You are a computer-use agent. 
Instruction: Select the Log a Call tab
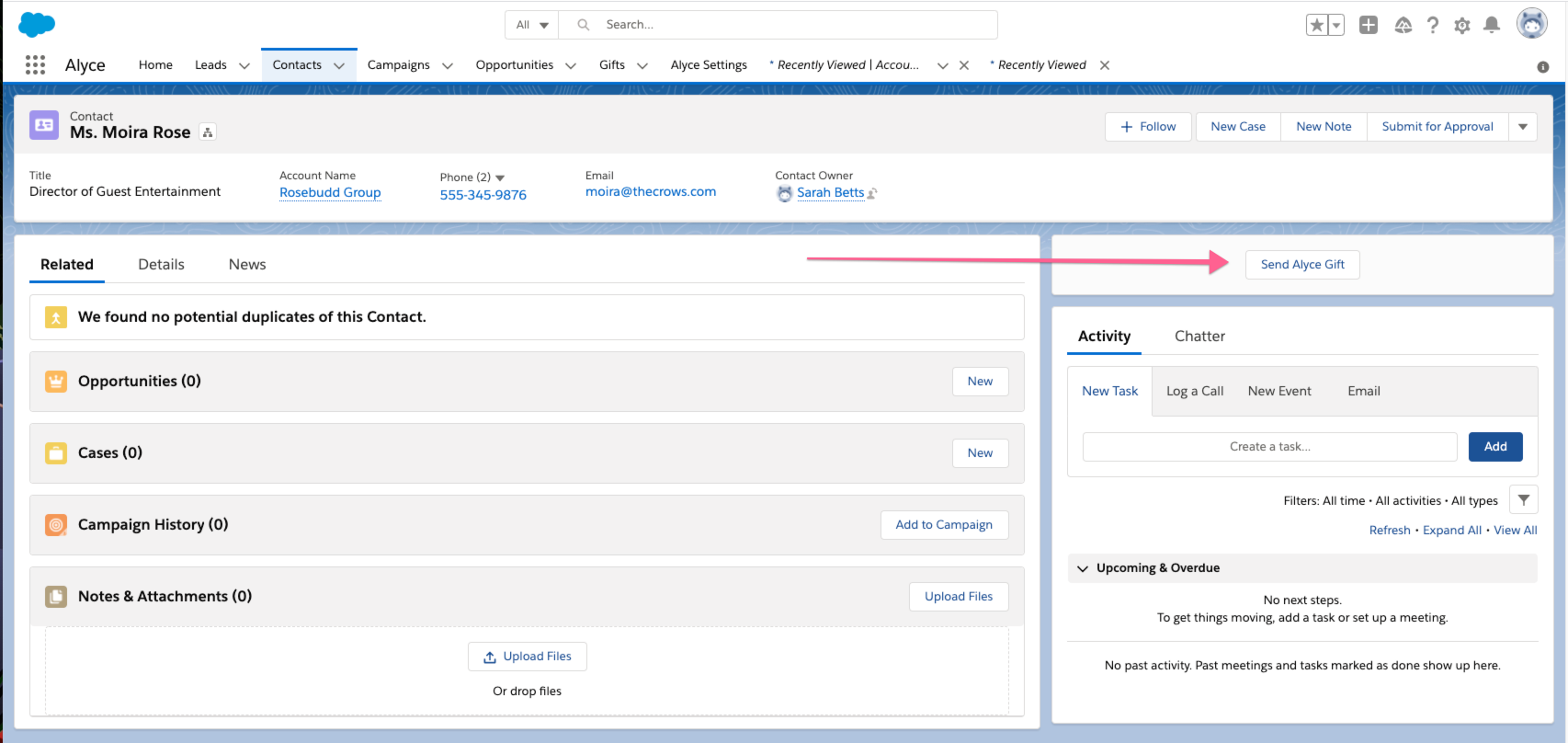(x=1195, y=391)
